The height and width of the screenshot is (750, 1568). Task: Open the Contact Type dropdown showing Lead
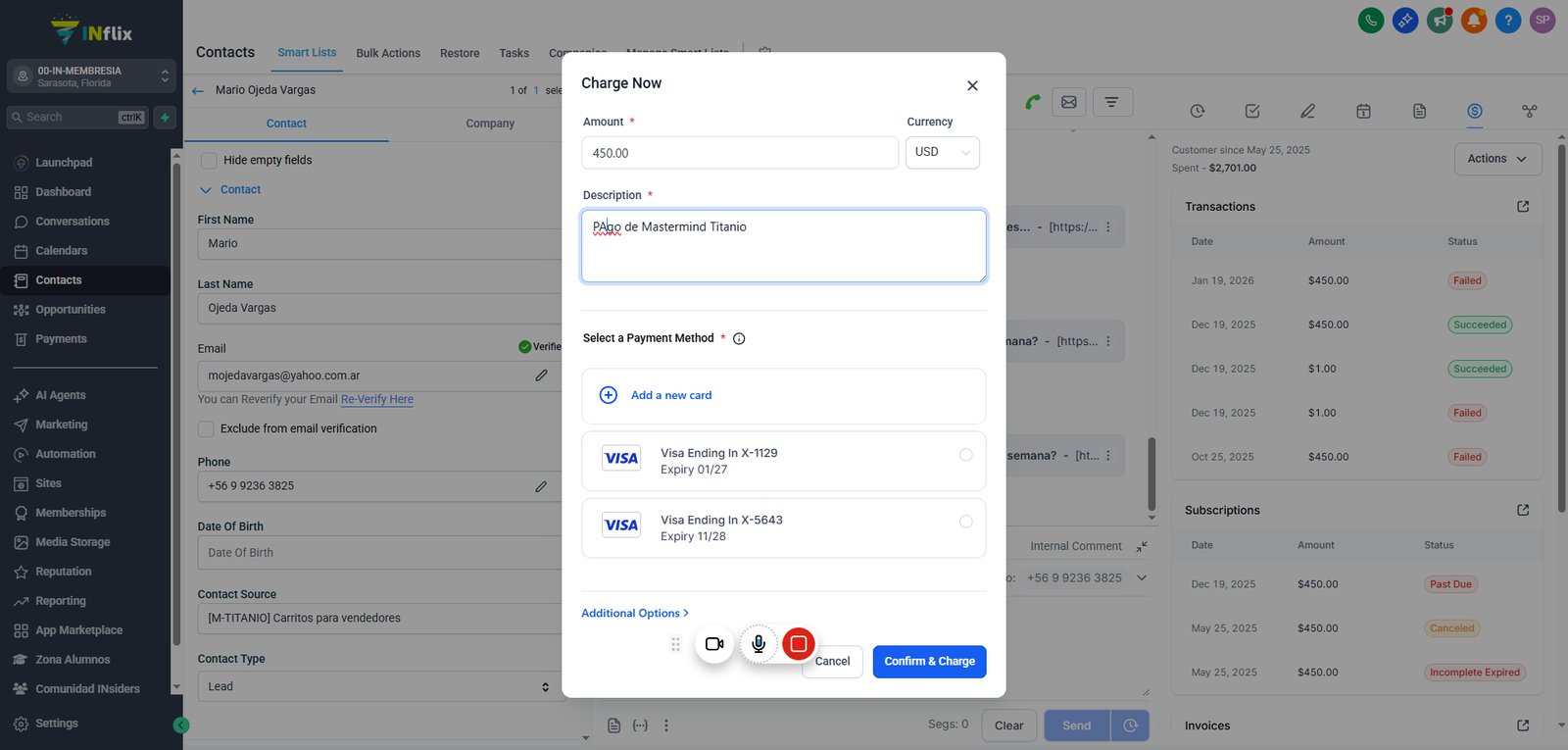379,686
